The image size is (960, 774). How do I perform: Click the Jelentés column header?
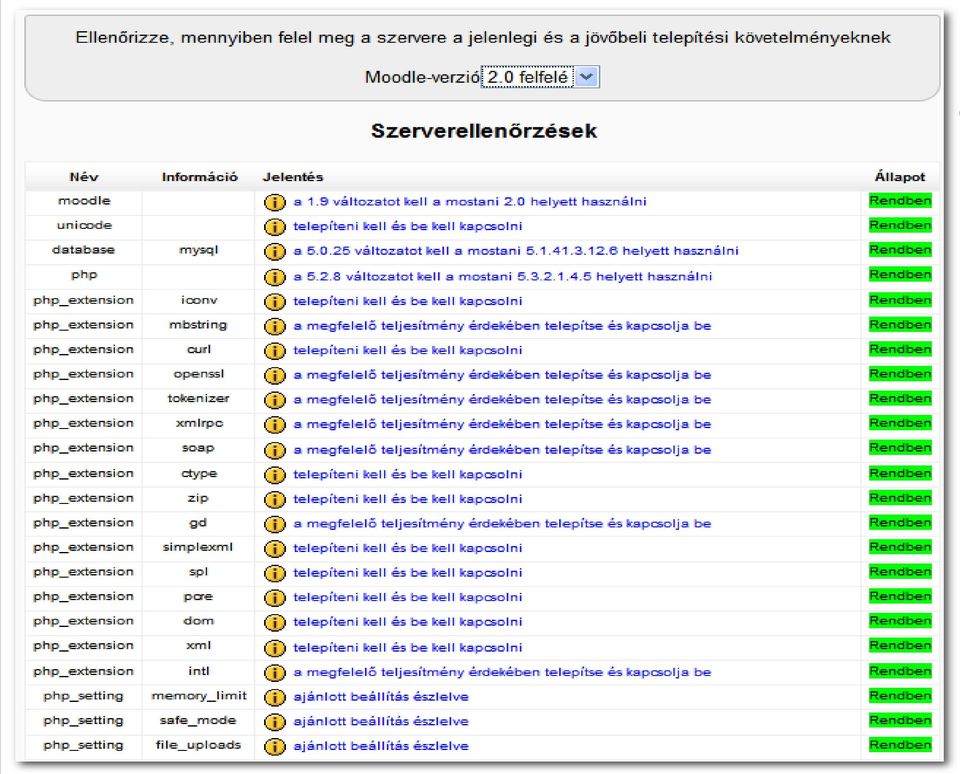click(x=293, y=177)
